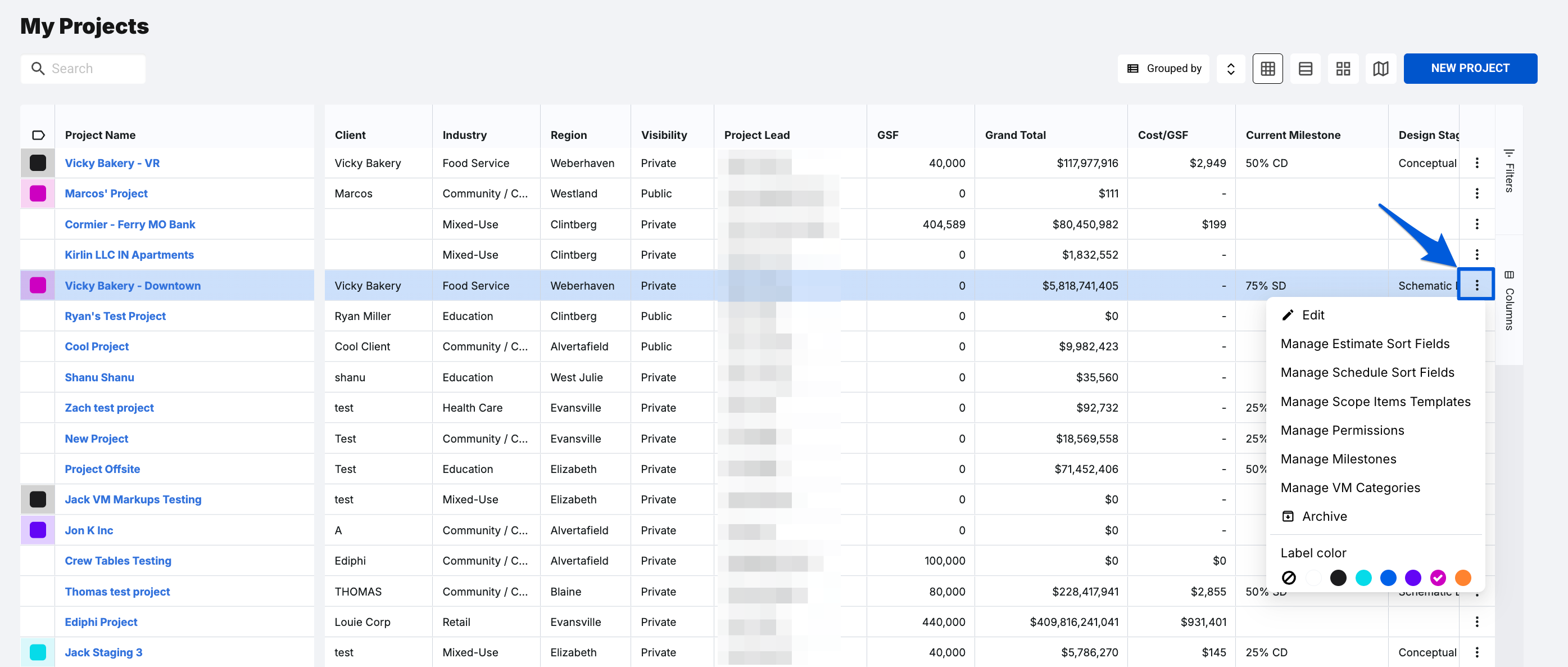Pick the orange label color swatch
This screenshot has height=667, width=1568.
[x=1462, y=577]
